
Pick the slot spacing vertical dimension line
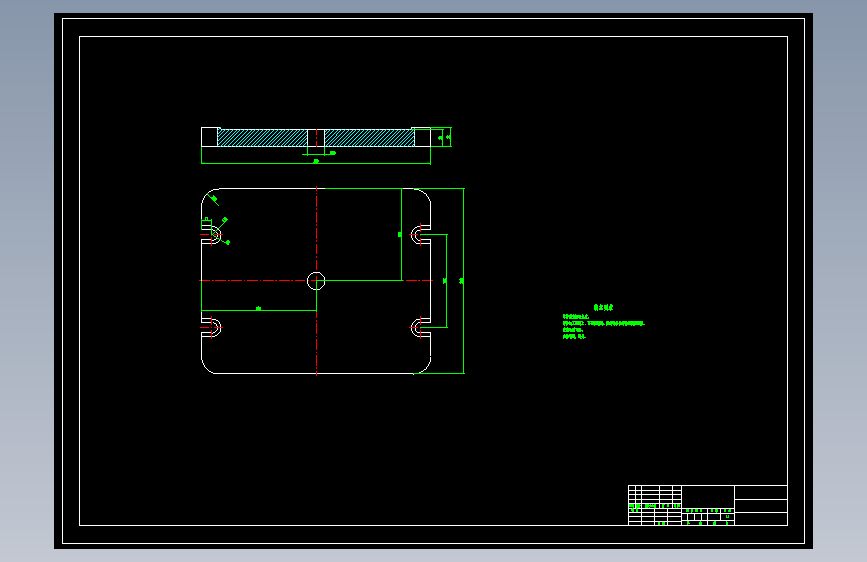pos(446,281)
